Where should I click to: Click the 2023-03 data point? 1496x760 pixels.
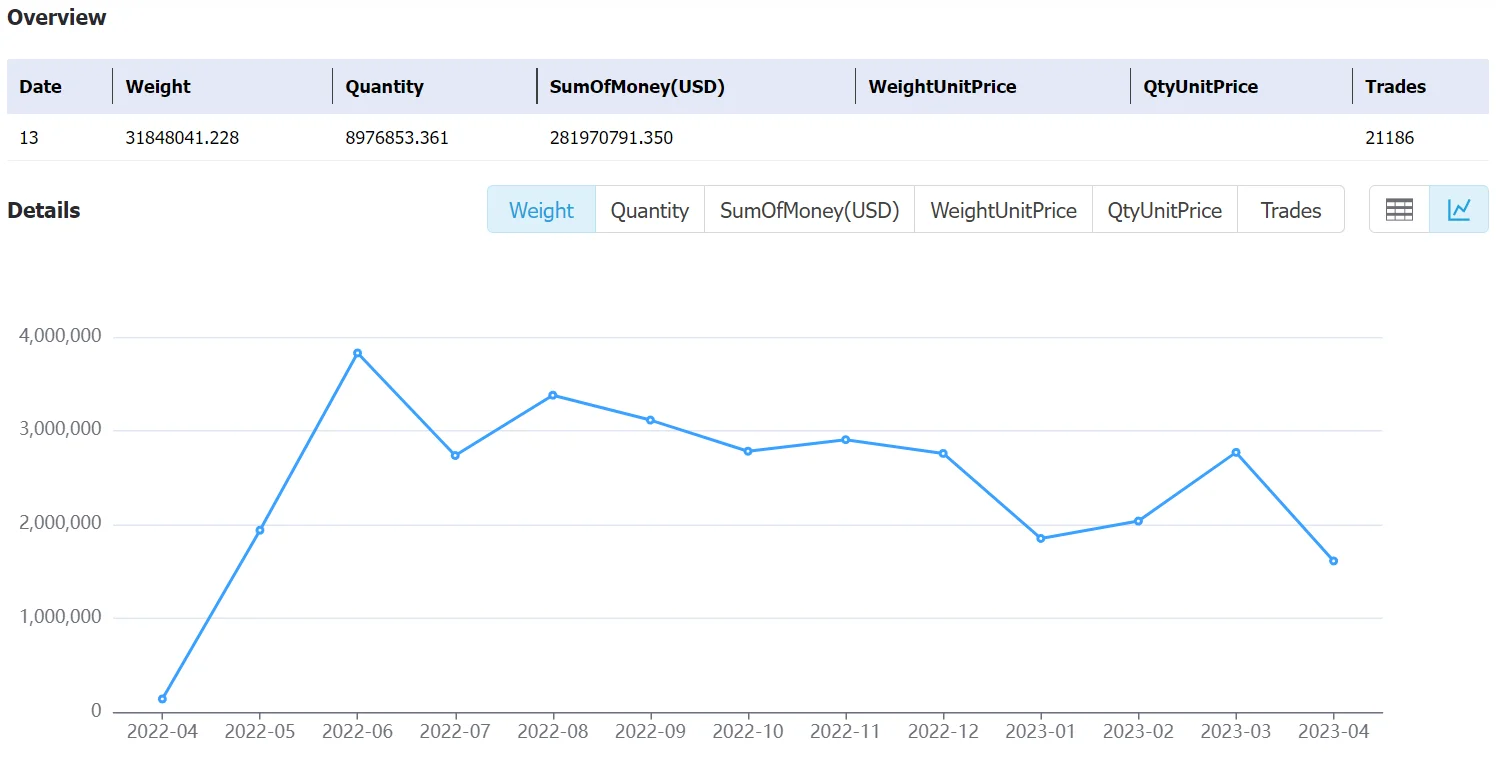click(x=1236, y=452)
